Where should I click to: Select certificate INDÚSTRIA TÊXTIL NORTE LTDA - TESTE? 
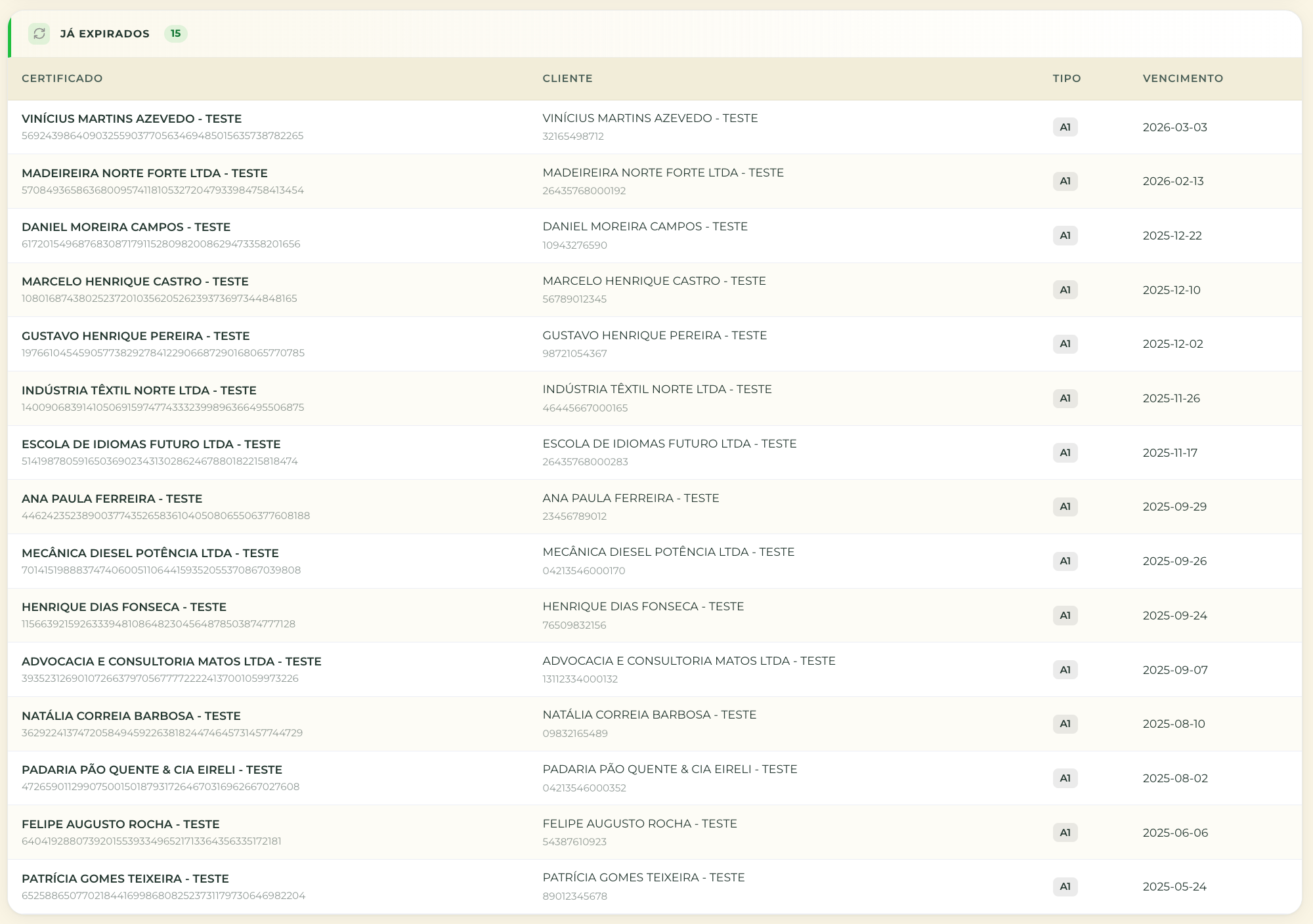[139, 390]
